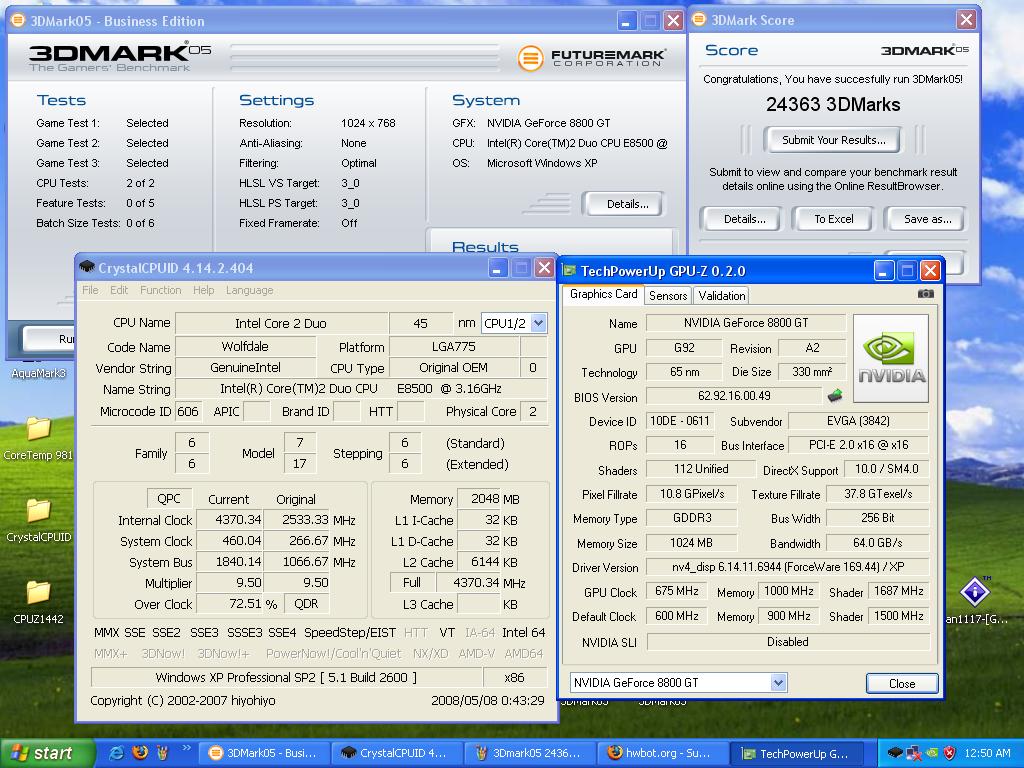Click the 3DMark Score title bar icon
The width and height of the screenshot is (1024, 768).
pos(699,20)
